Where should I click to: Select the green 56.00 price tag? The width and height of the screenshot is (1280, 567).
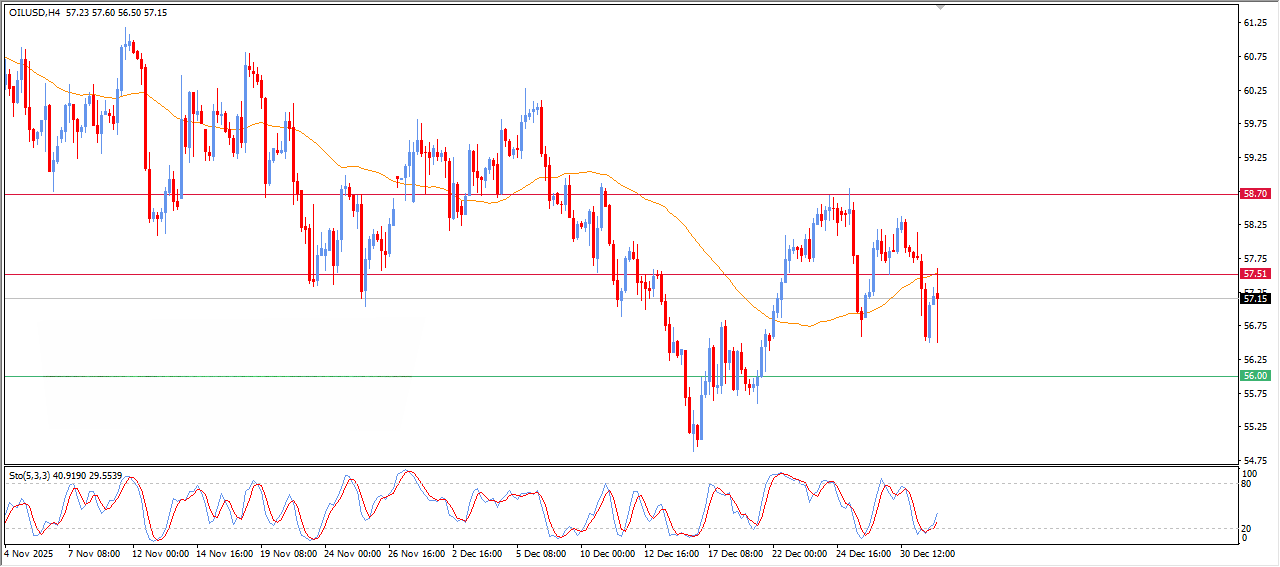(1254, 376)
